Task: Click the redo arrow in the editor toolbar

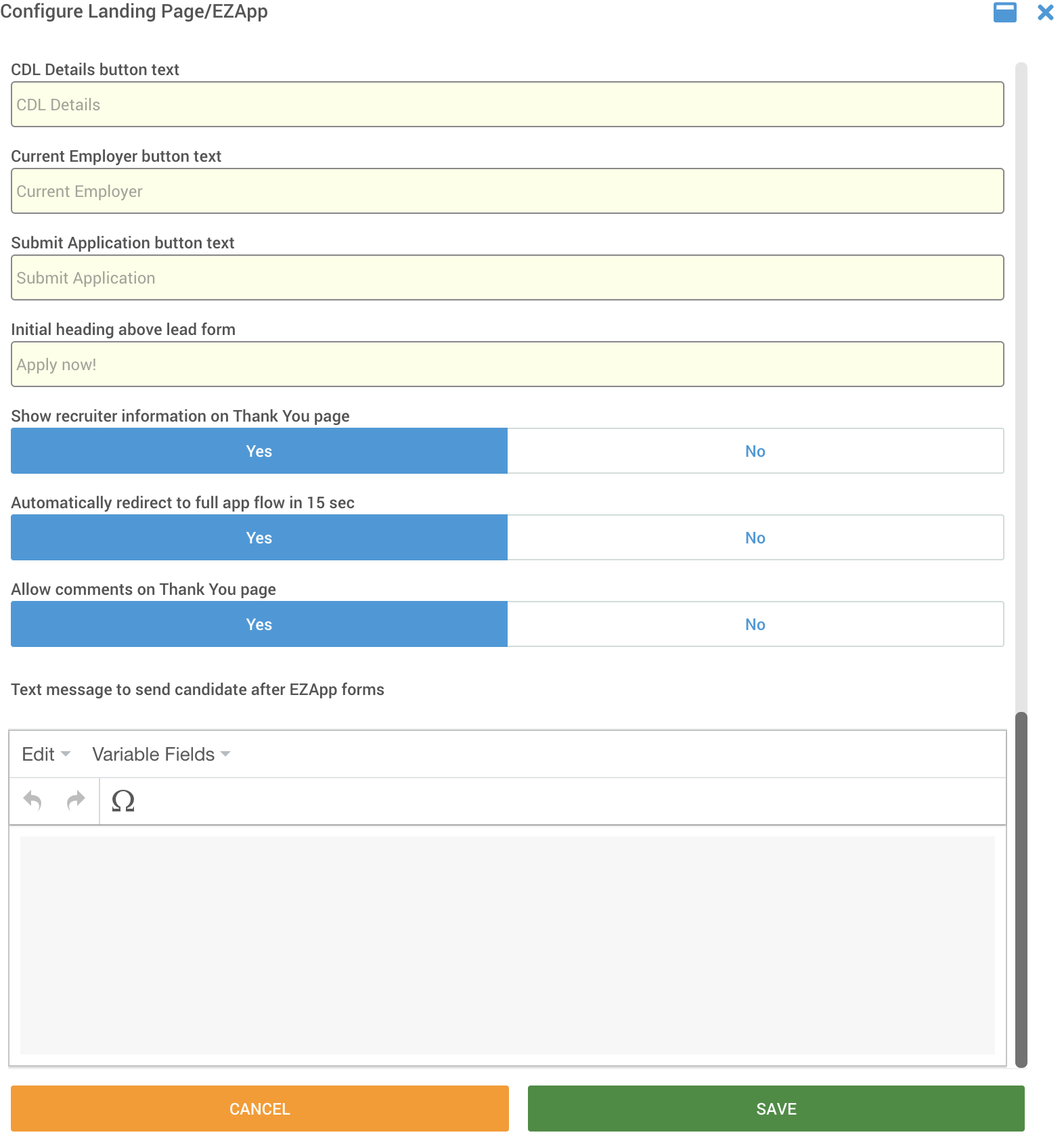Action: tap(76, 801)
